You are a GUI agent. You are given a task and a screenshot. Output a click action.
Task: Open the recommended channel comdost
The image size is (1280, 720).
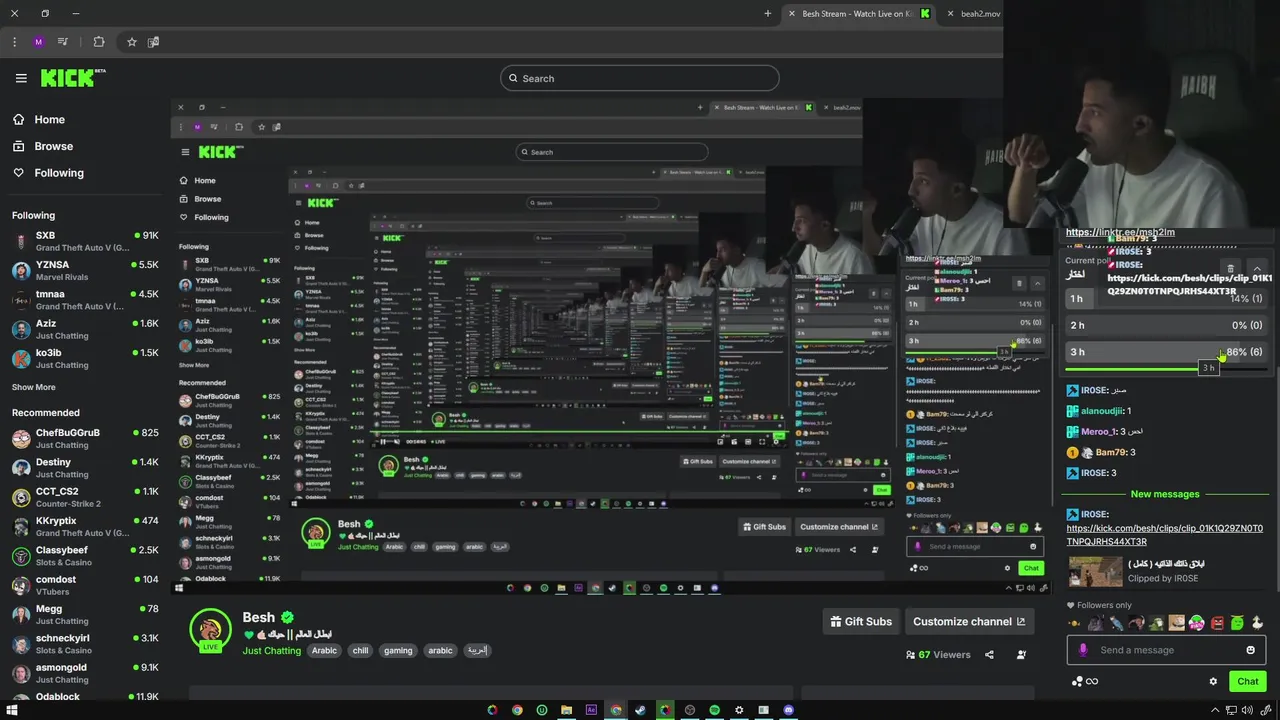click(x=85, y=585)
